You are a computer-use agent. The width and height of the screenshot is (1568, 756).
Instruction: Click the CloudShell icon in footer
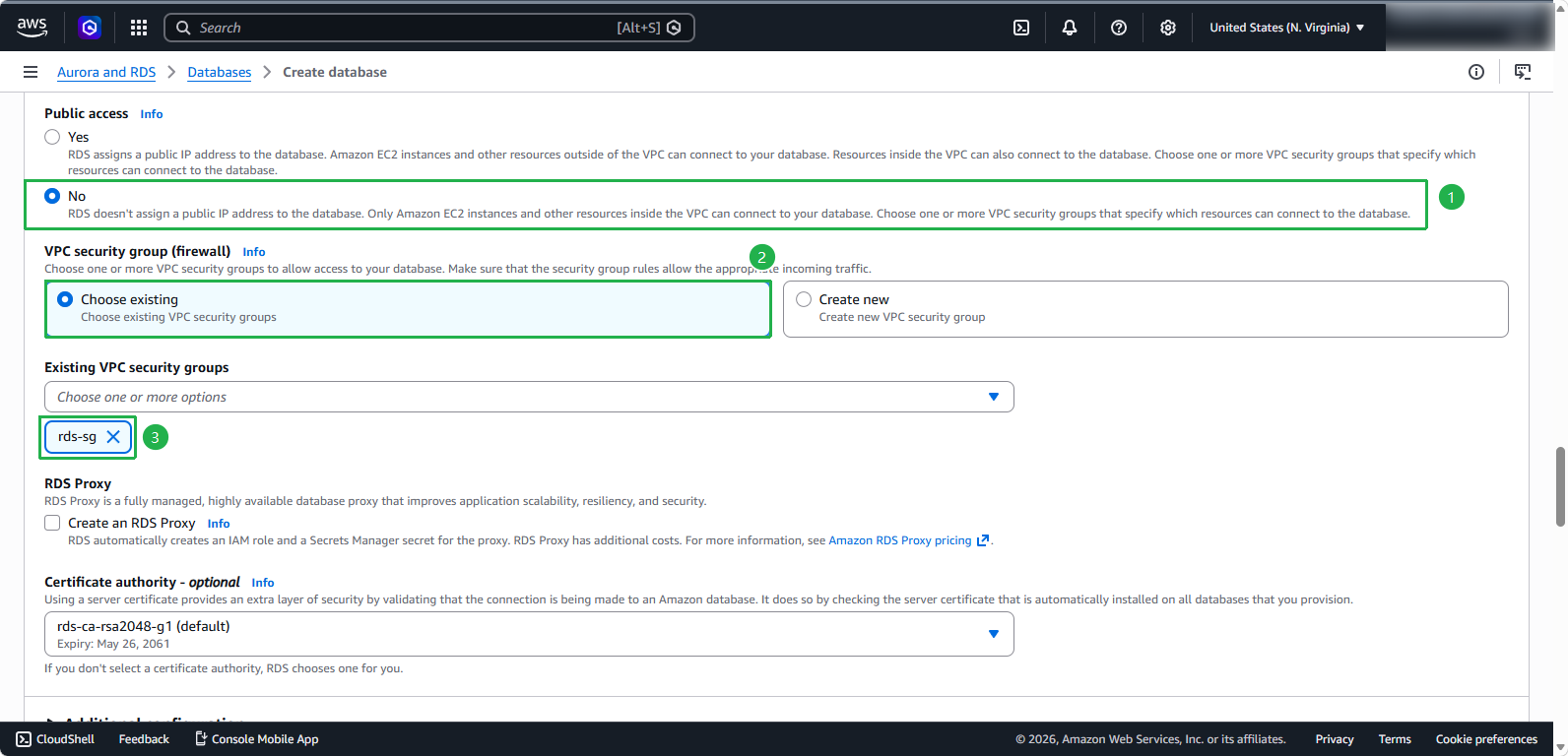(24, 739)
